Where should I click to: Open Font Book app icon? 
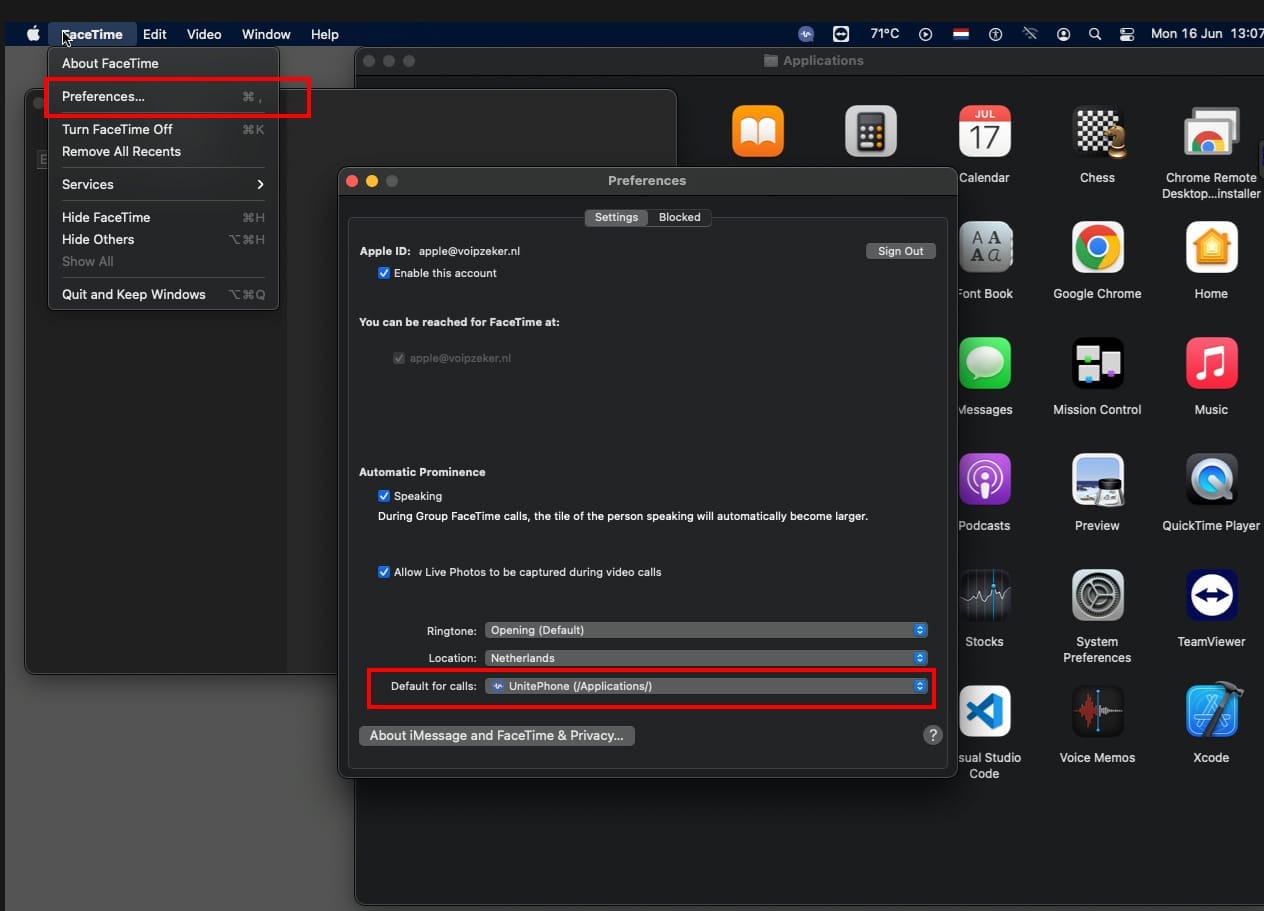click(984, 247)
